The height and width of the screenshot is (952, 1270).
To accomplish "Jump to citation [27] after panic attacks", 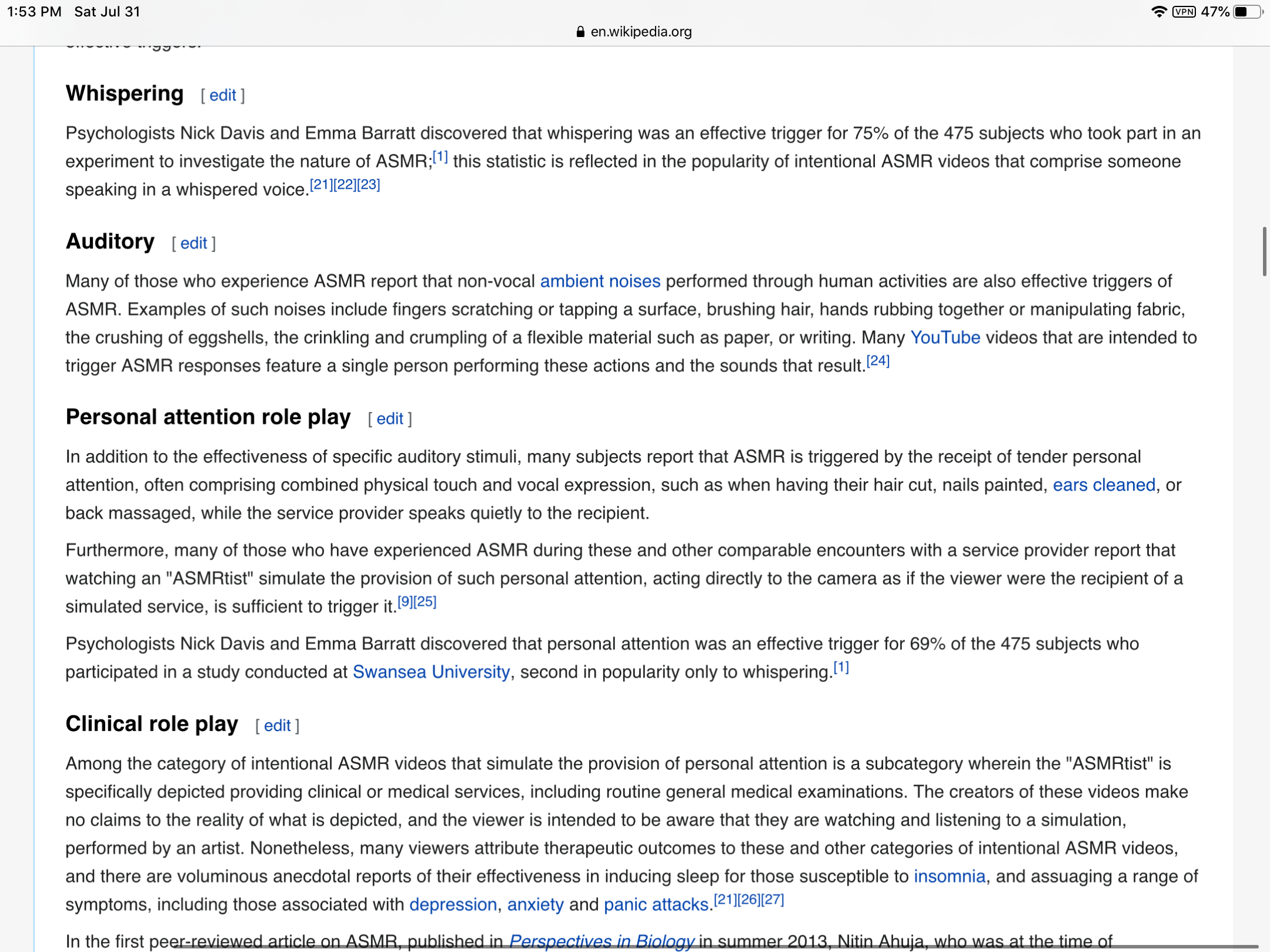I will click(773, 900).
